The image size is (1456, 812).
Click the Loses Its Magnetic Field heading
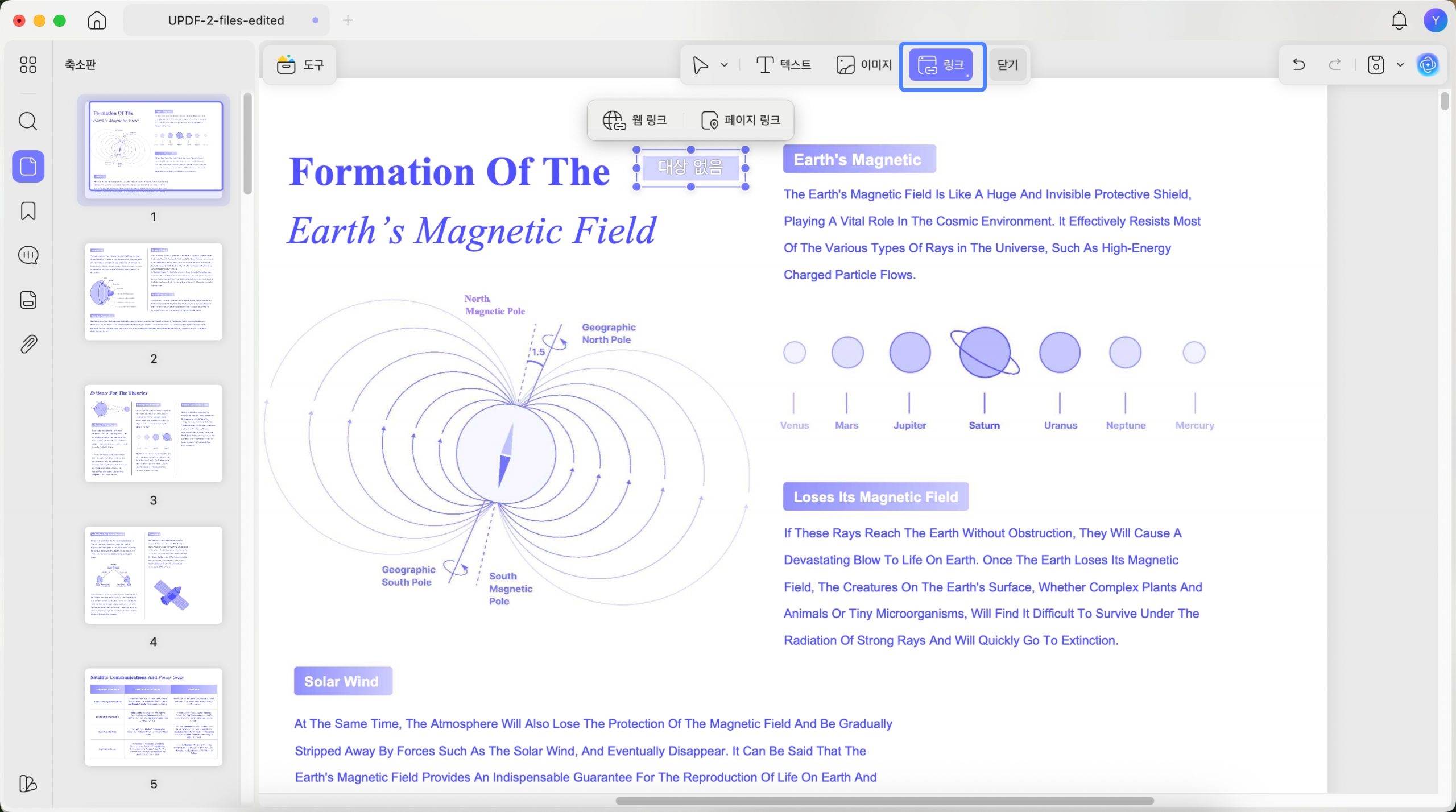pos(875,497)
